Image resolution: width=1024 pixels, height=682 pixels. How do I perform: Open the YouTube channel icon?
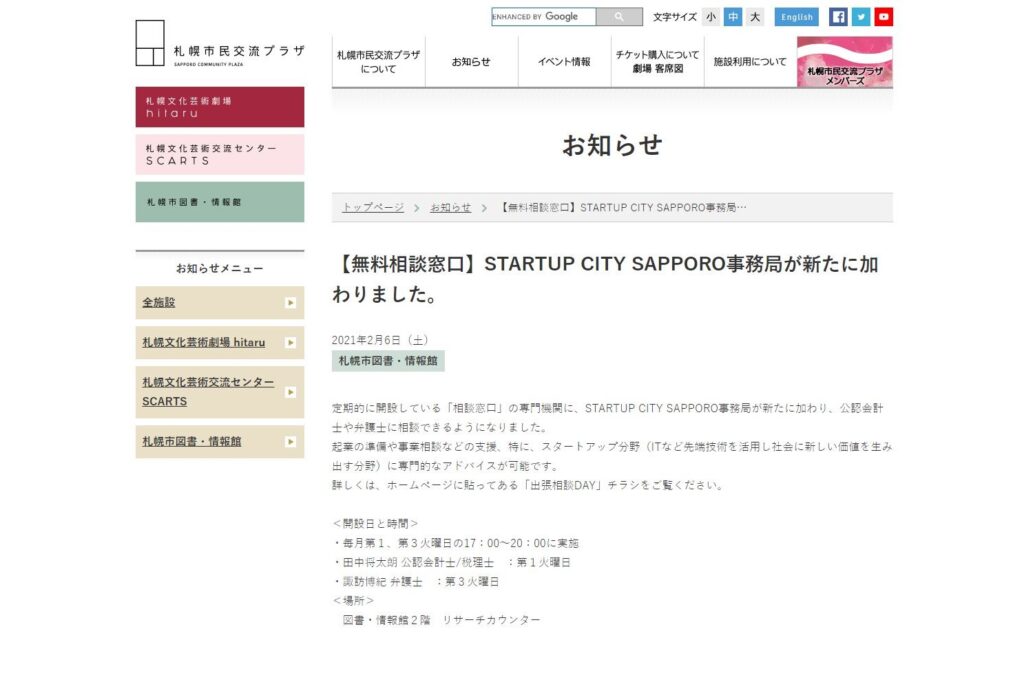[884, 17]
